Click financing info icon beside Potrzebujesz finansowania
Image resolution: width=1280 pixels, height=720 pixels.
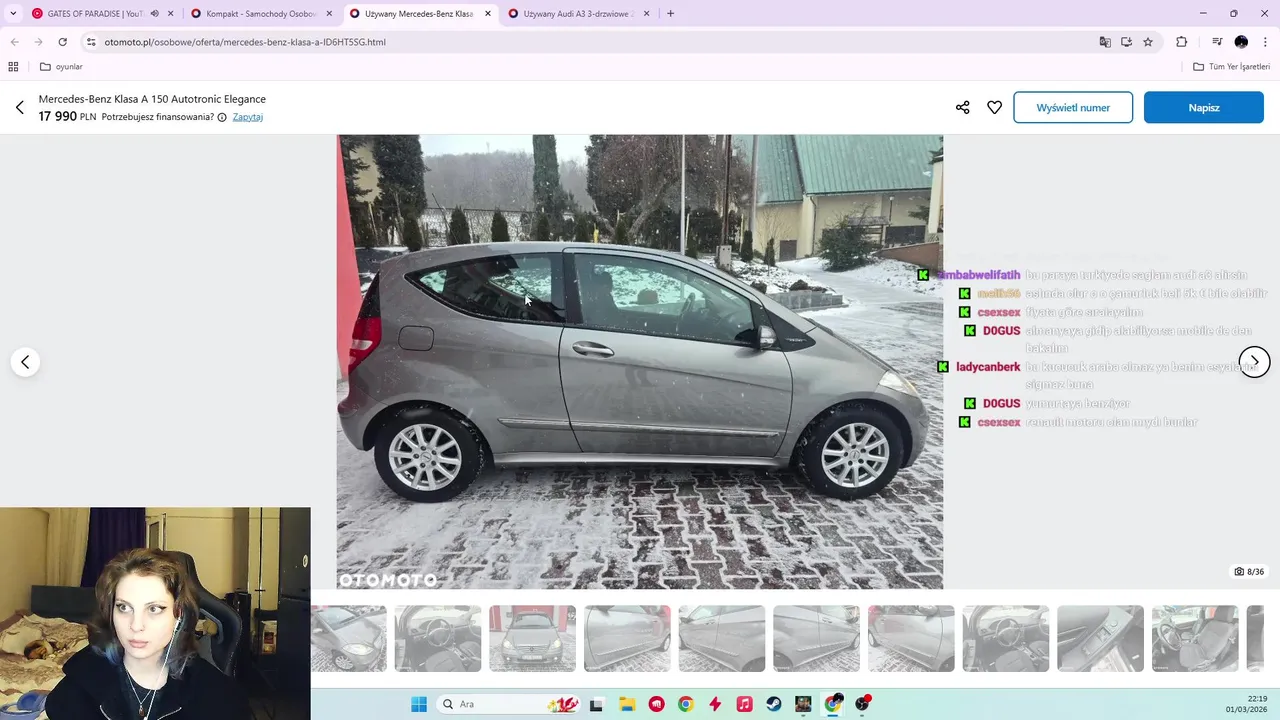tap(222, 117)
